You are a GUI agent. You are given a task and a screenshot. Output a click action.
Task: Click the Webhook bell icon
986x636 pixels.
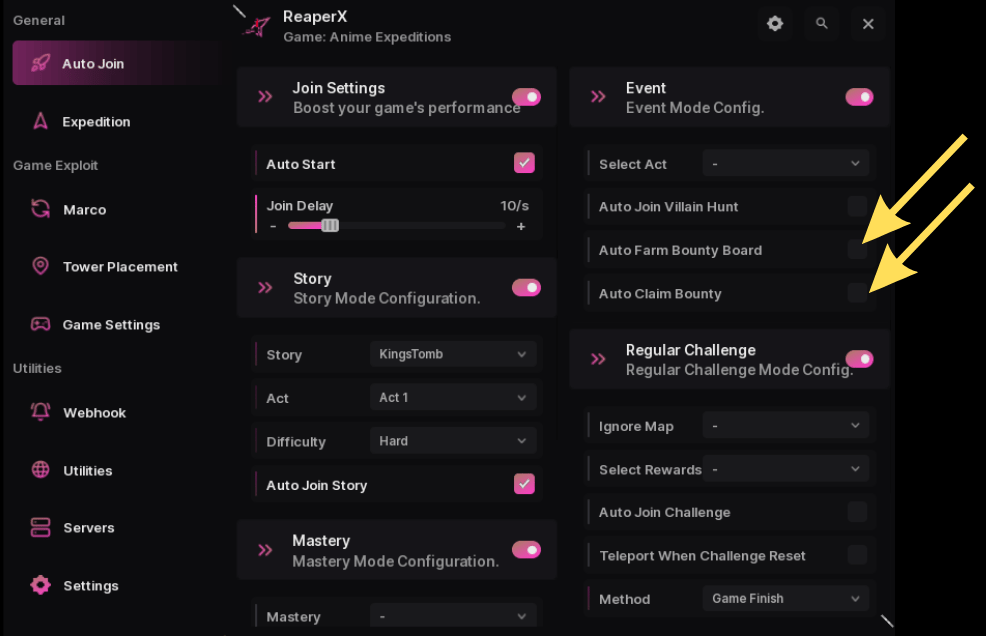pyautogui.click(x=40, y=411)
